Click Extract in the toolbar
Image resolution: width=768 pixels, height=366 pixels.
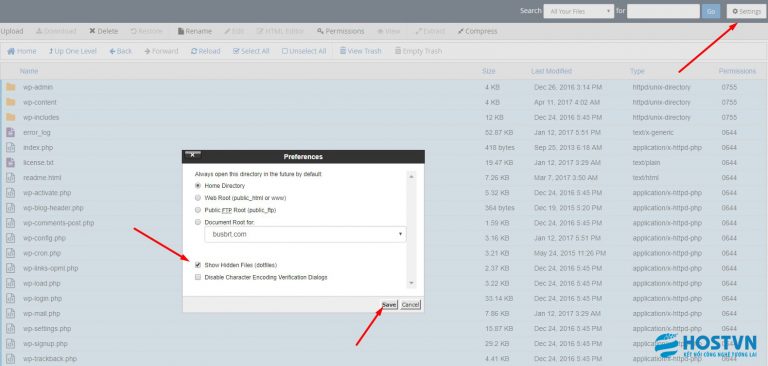[x=430, y=31]
